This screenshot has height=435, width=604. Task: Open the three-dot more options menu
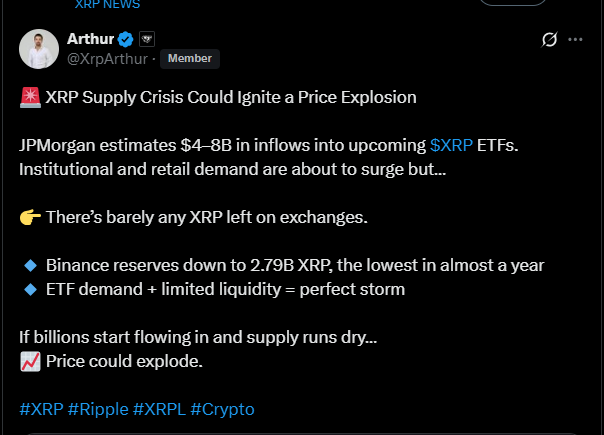[575, 40]
